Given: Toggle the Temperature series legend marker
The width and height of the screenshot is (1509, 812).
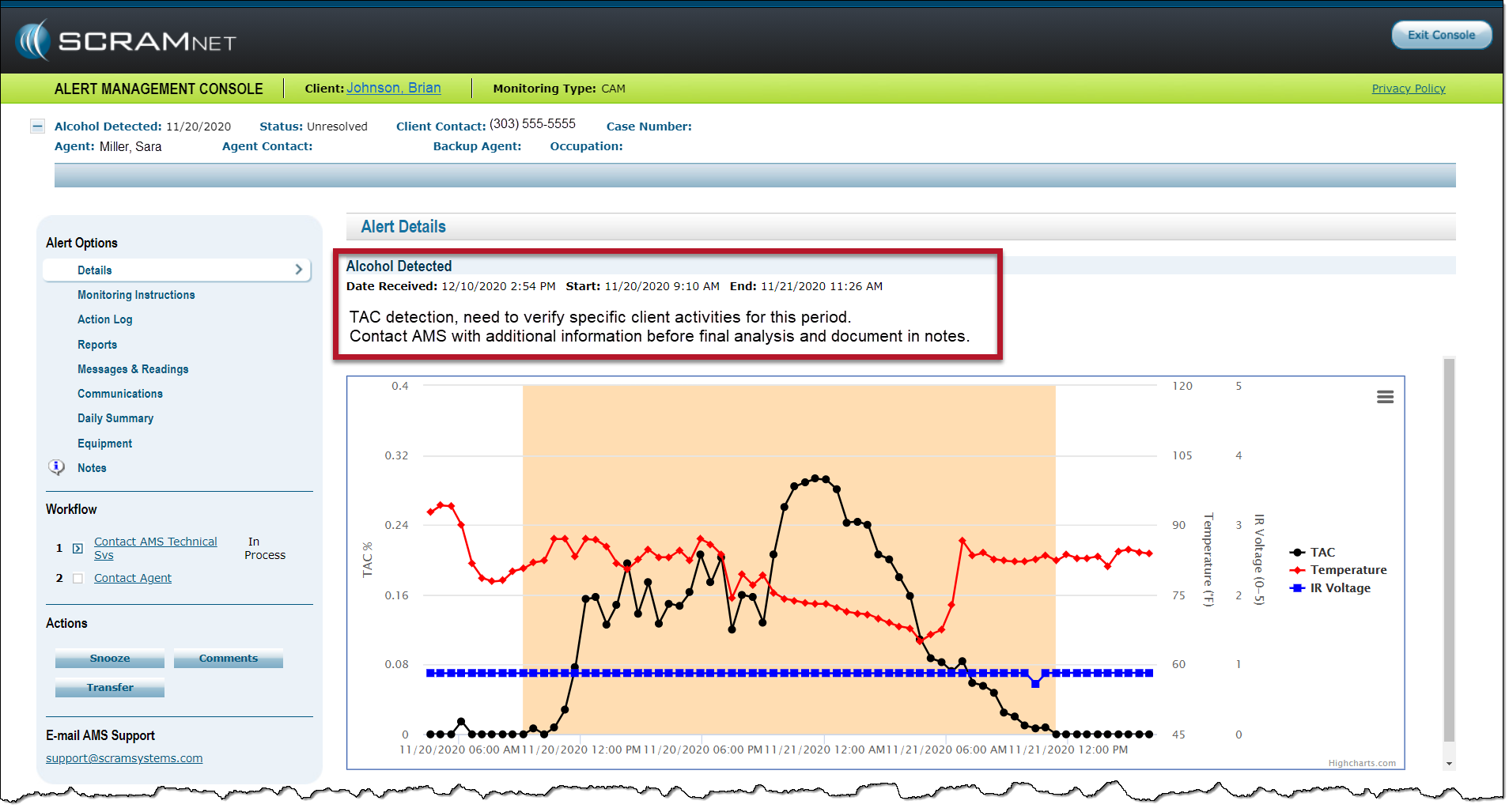Looking at the screenshot, I should tap(1297, 570).
